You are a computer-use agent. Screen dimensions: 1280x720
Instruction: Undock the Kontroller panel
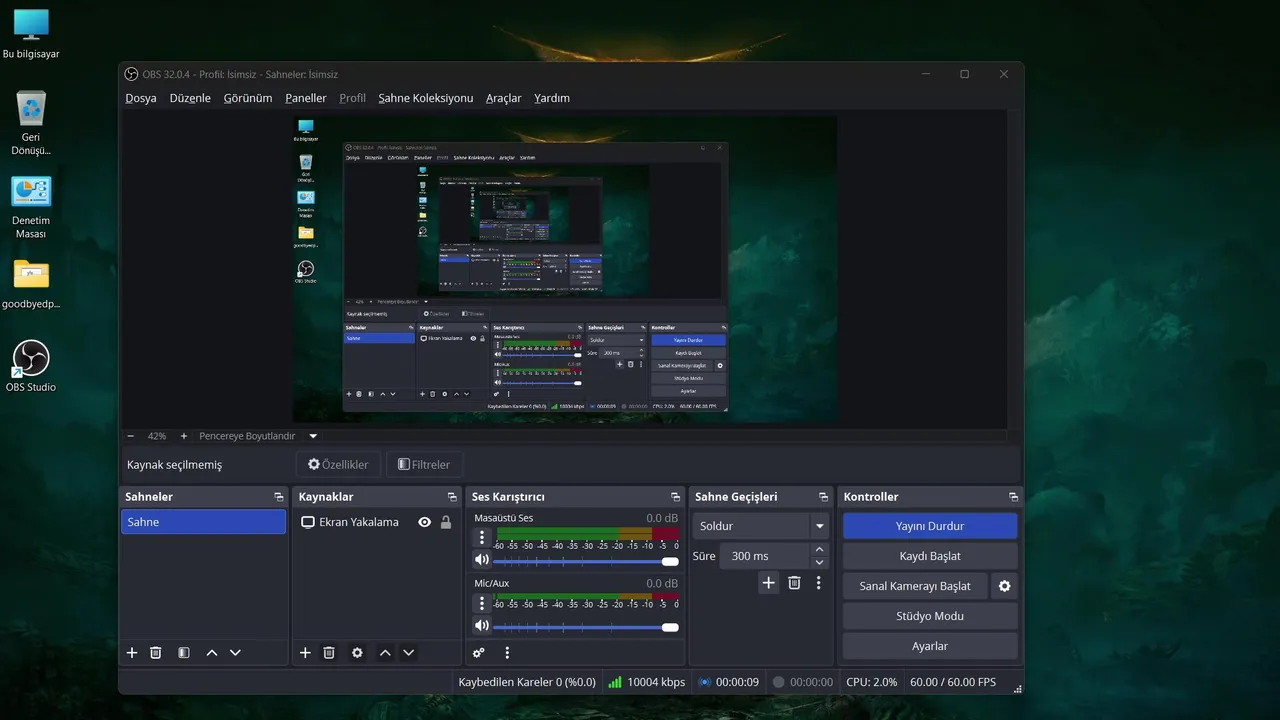[1013, 497]
